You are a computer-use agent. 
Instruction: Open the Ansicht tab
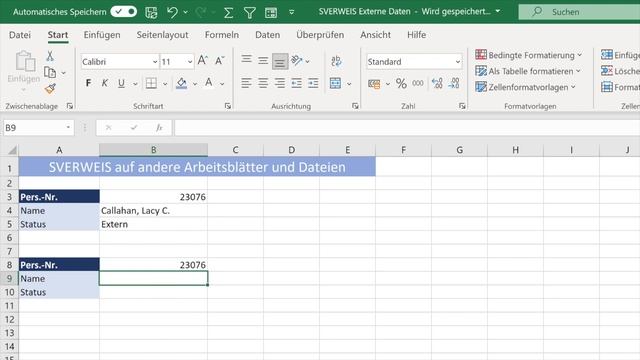point(375,35)
